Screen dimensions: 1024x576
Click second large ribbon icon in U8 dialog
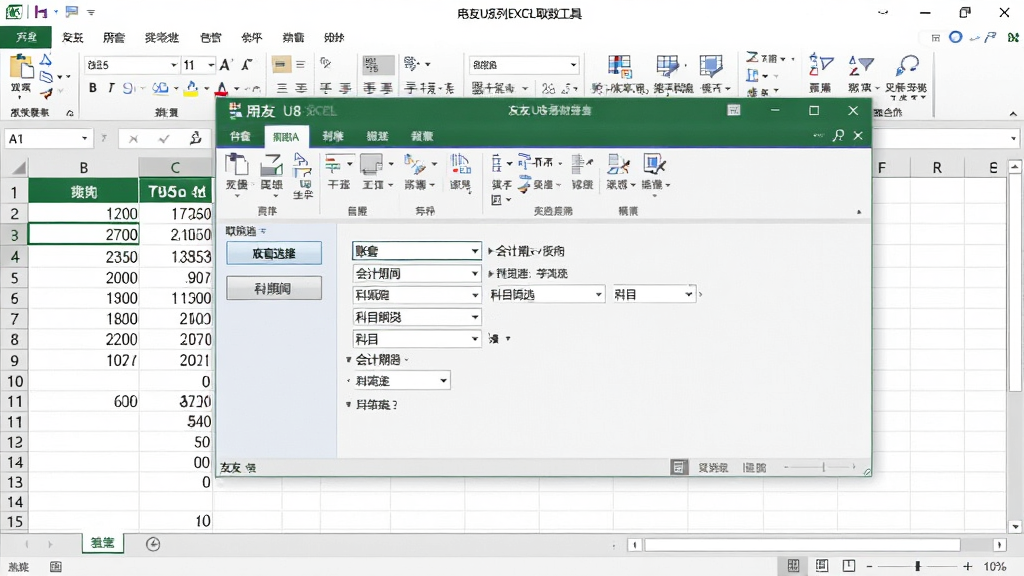pos(271,165)
